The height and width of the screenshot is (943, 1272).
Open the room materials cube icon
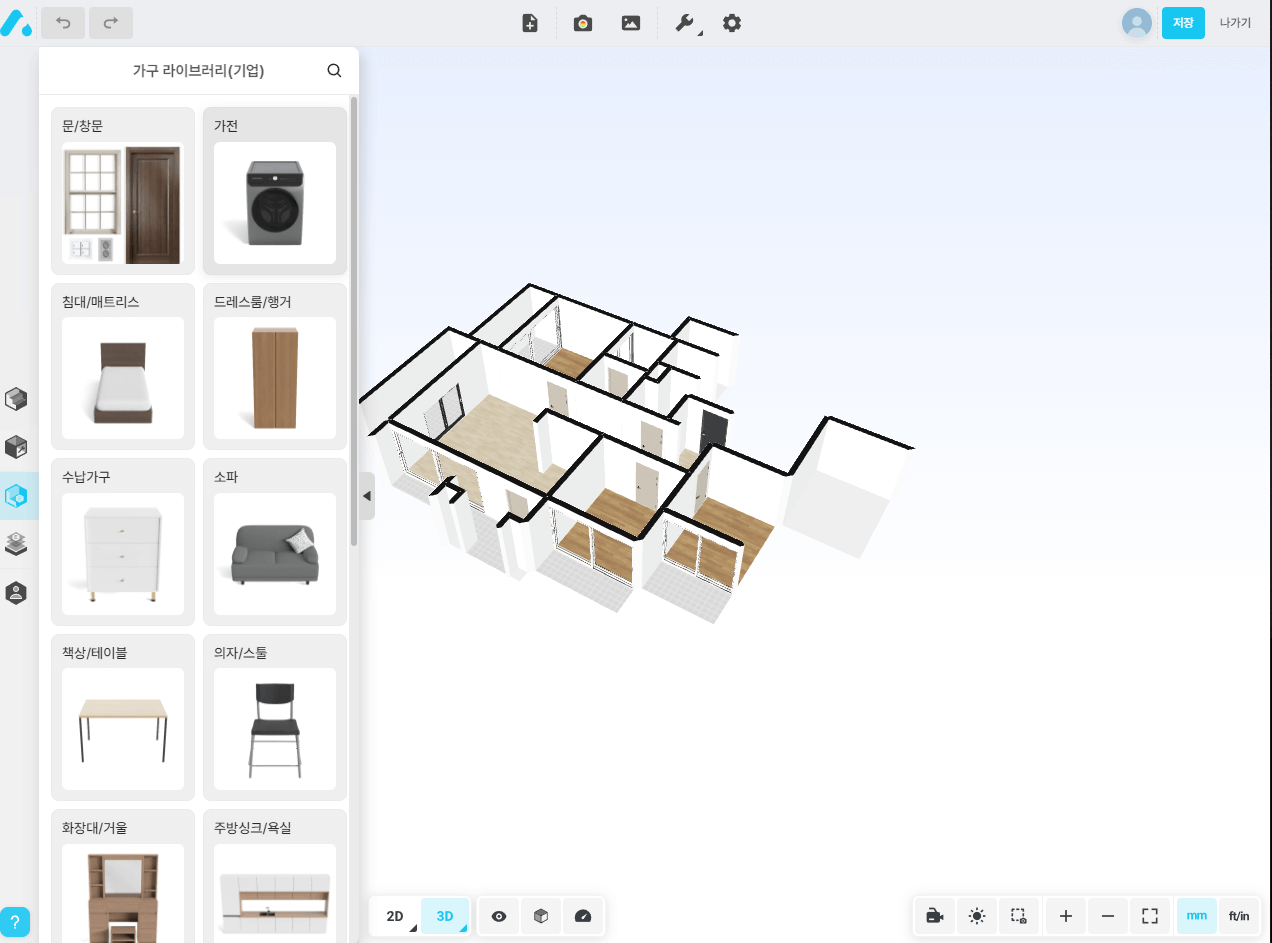click(16, 447)
